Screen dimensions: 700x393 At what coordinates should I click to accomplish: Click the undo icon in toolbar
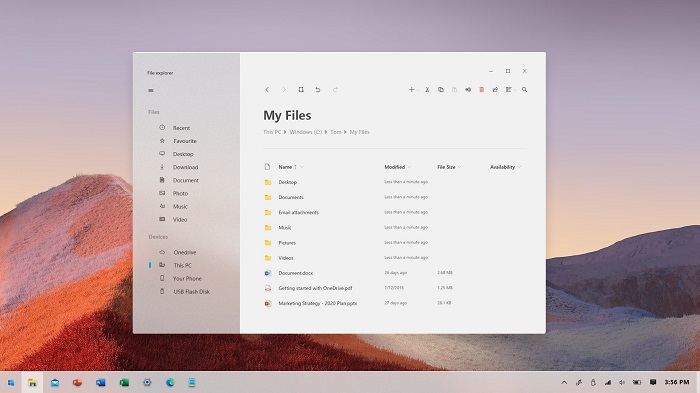(318, 90)
